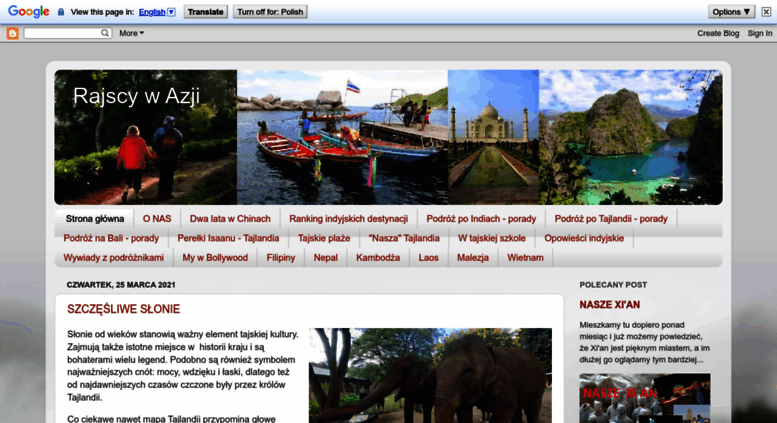The width and height of the screenshot is (777, 423).
Task: Open My w Bollywood tab
Action: click(x=215, y=258)
